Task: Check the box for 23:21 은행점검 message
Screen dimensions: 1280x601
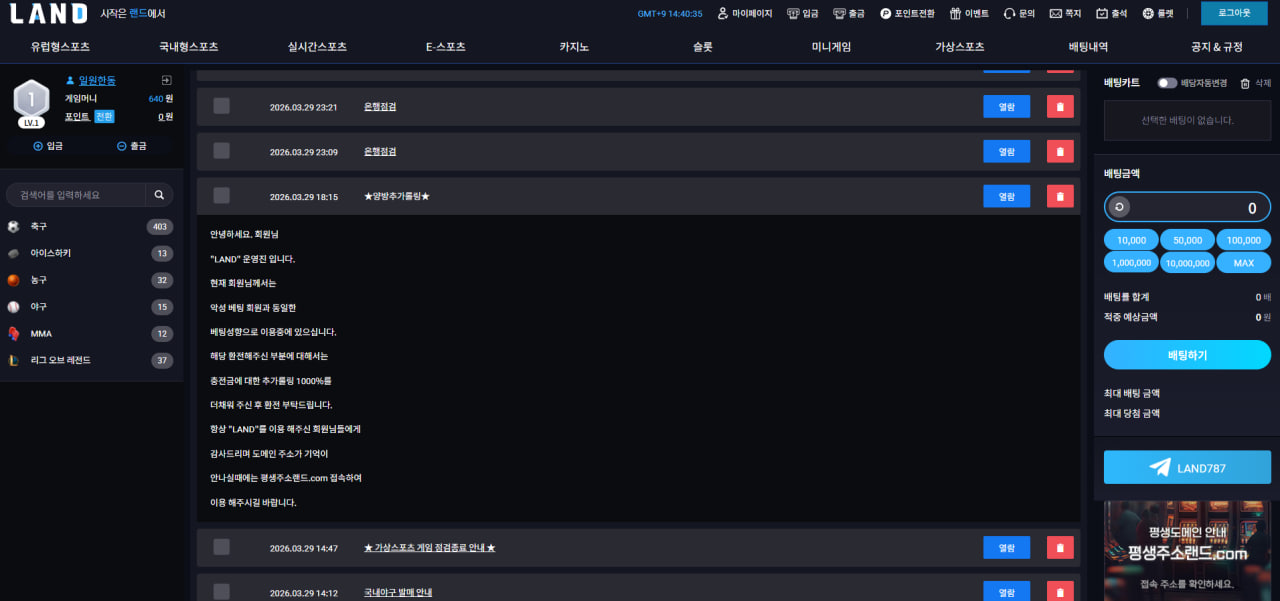Action: point(222,106)
